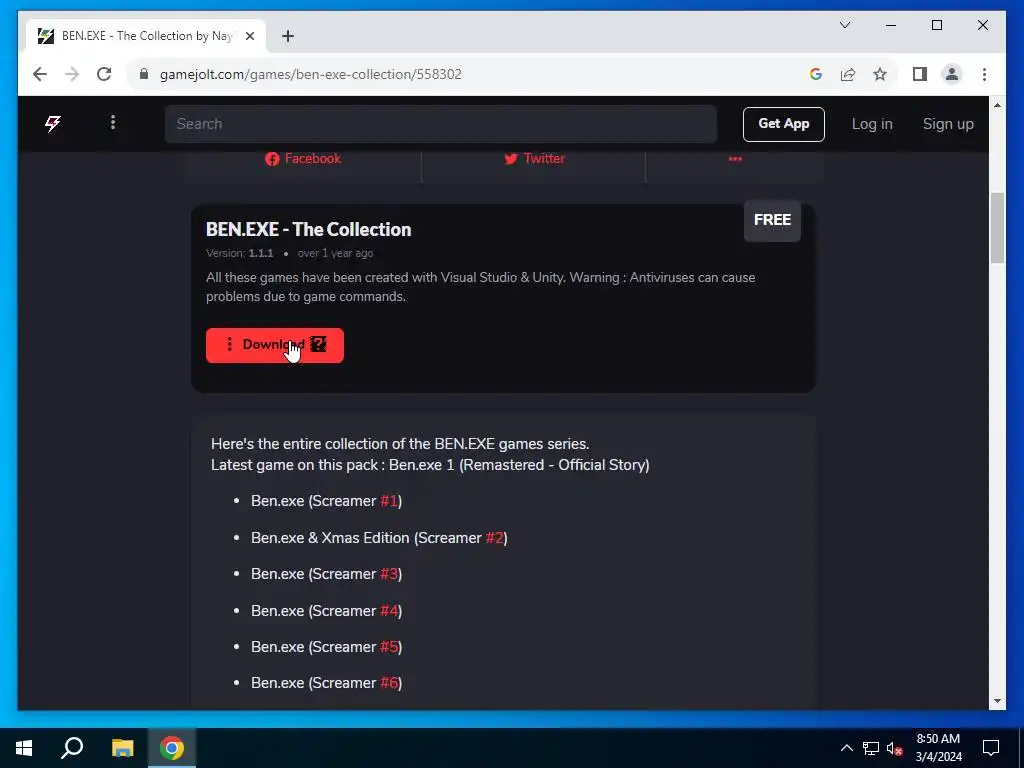This screenshot has width=1024, height=768.
Task: Select the BEN.EXE - The Collection tab
Action: point(146,36)
